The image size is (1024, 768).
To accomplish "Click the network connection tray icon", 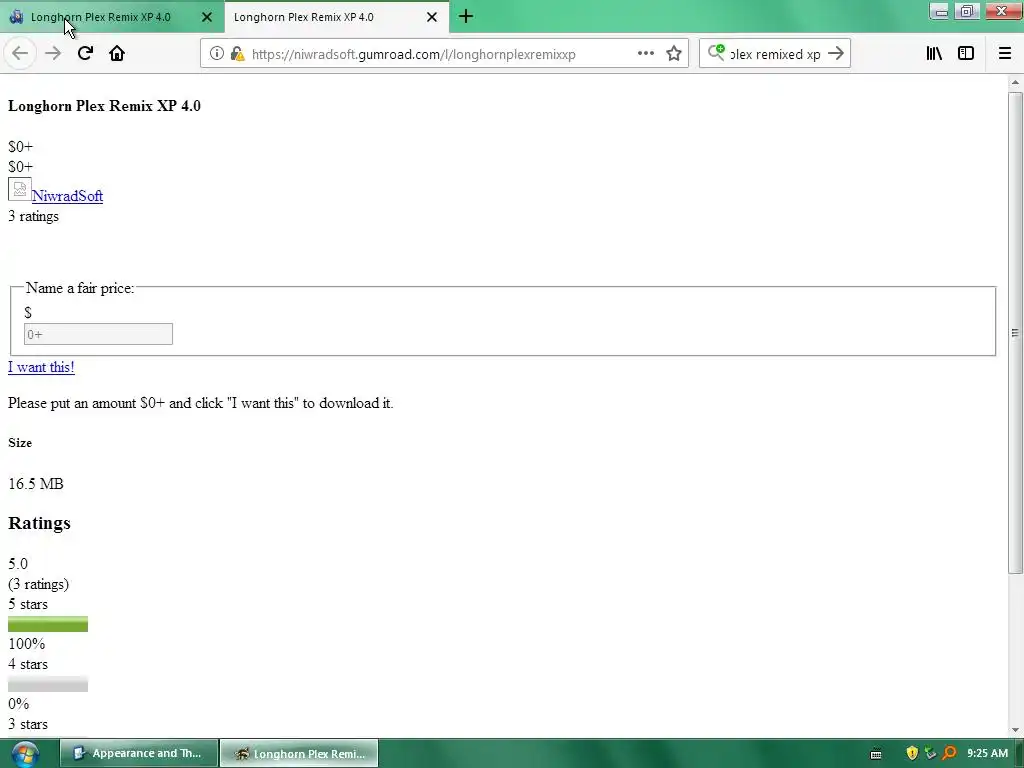I will 931,754.
